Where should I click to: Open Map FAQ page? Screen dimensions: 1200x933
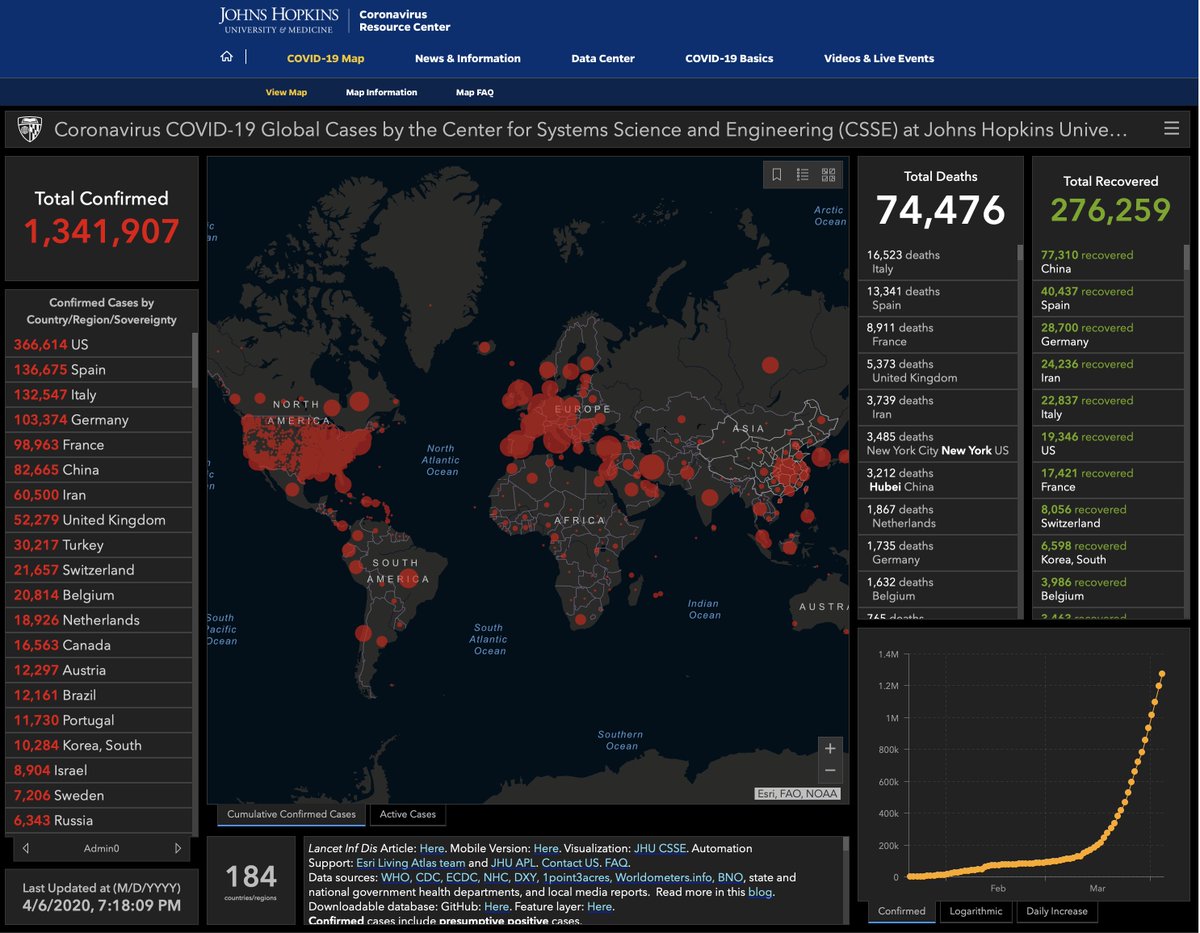coord(474,92)
